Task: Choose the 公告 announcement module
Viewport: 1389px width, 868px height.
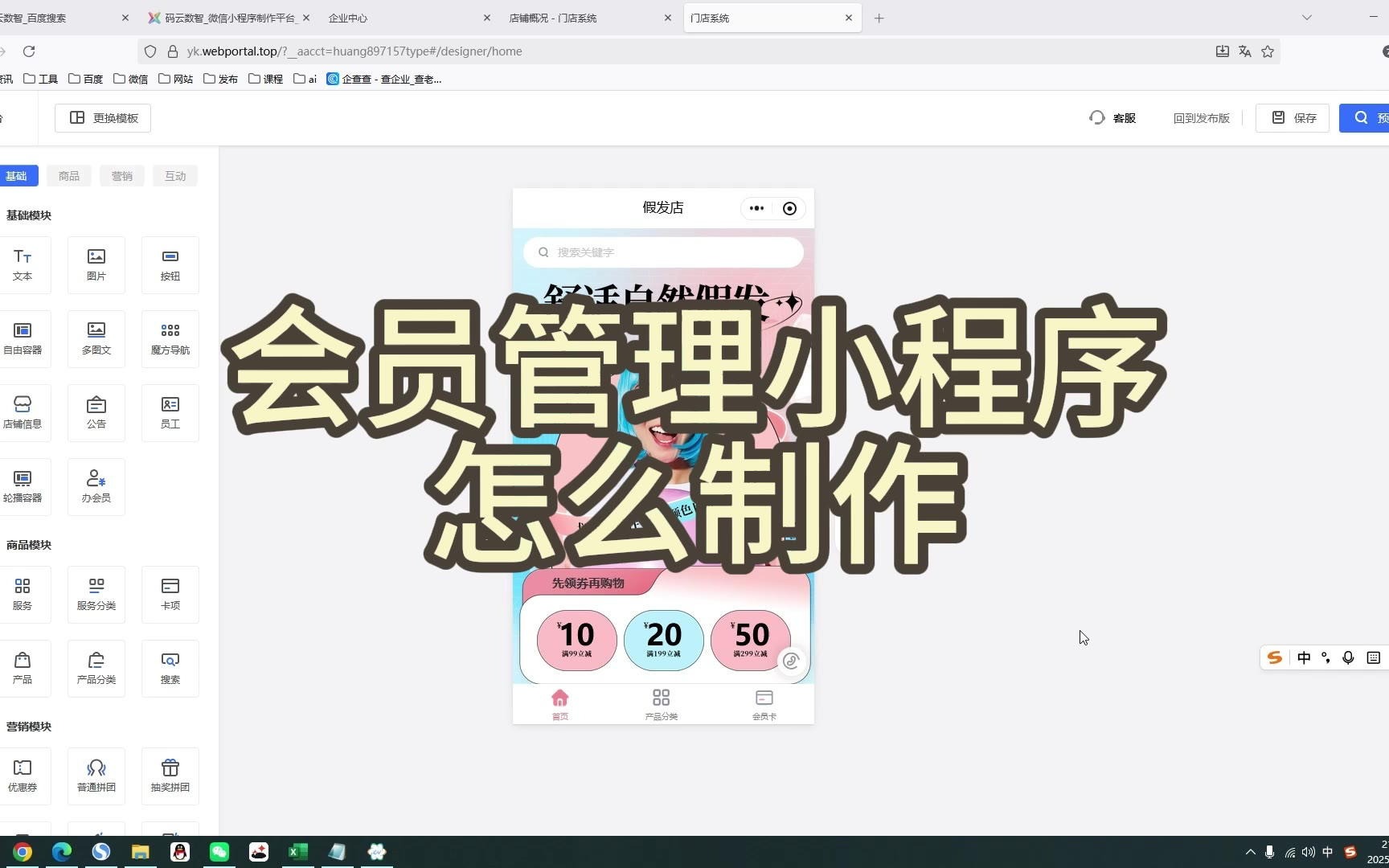Action: pos(96,412)
